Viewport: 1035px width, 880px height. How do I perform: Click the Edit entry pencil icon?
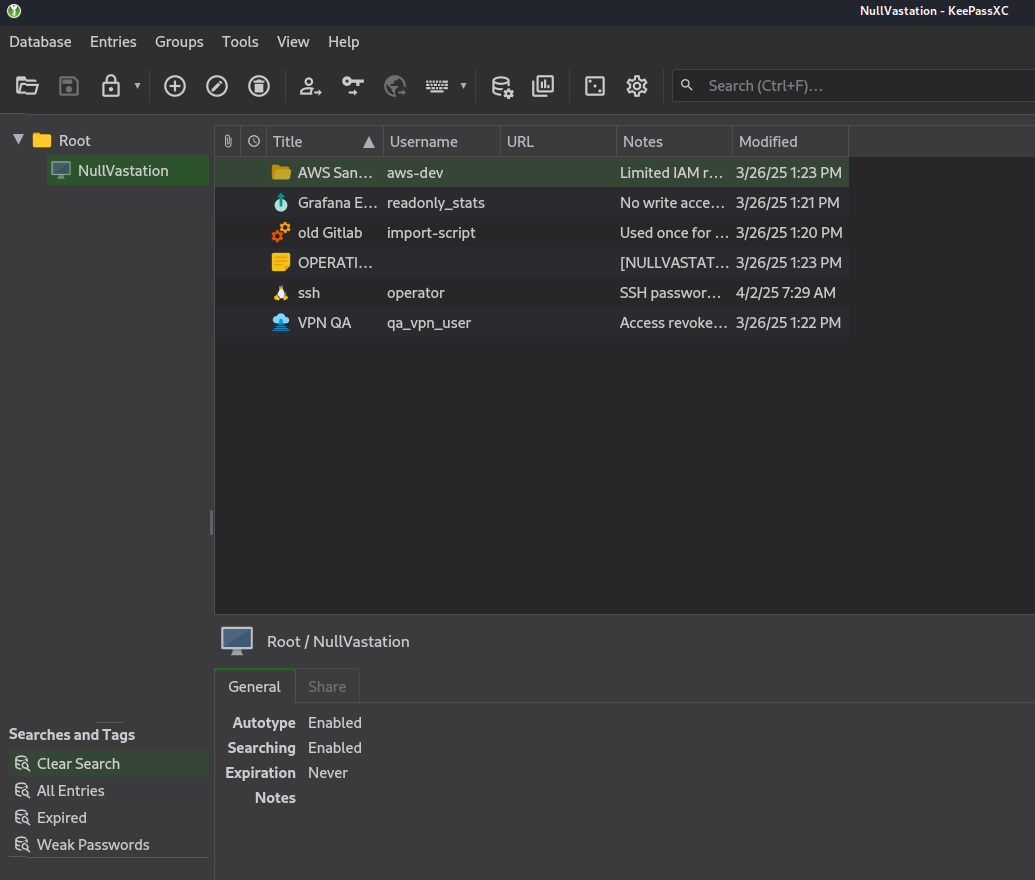click(217, 86)
